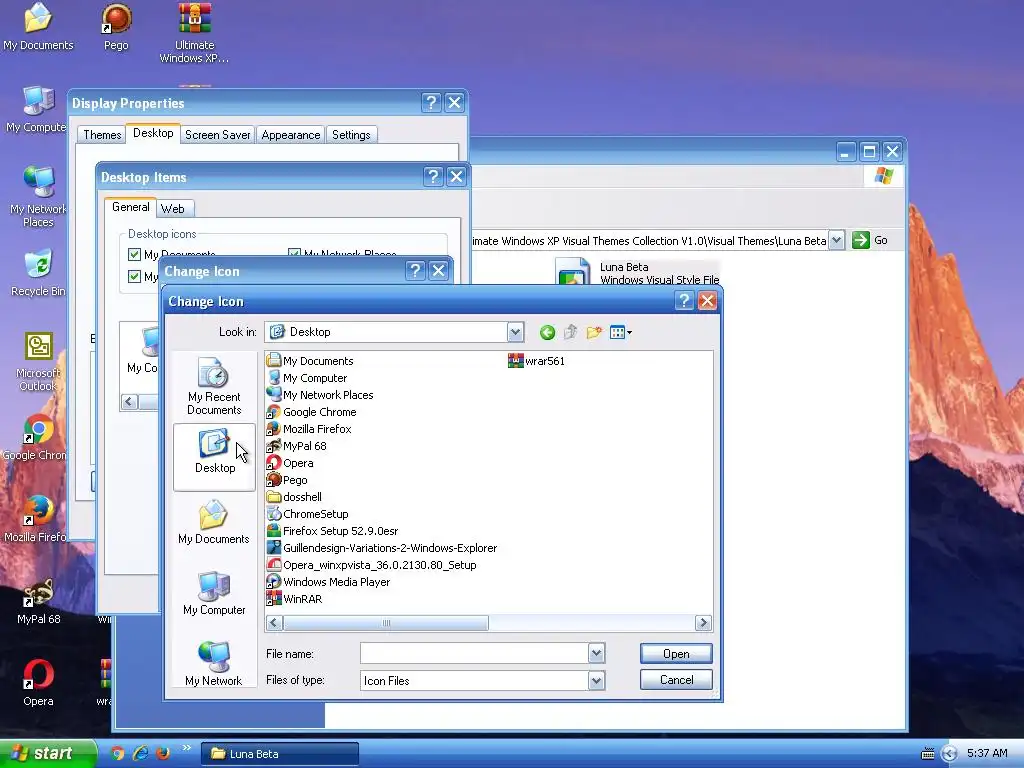Expand address bar dropdown in Luna Beta window
1024x768 pixels.
click(837, 240)
